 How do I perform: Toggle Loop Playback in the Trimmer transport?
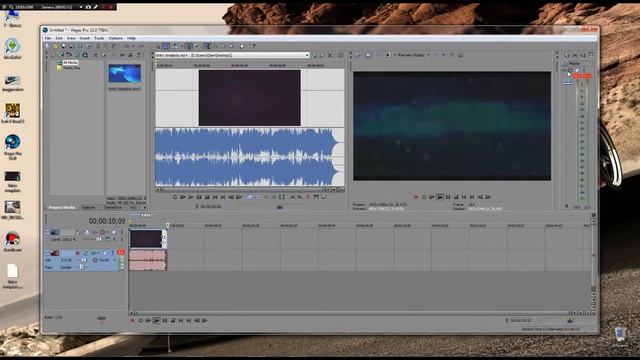point(175,197)
